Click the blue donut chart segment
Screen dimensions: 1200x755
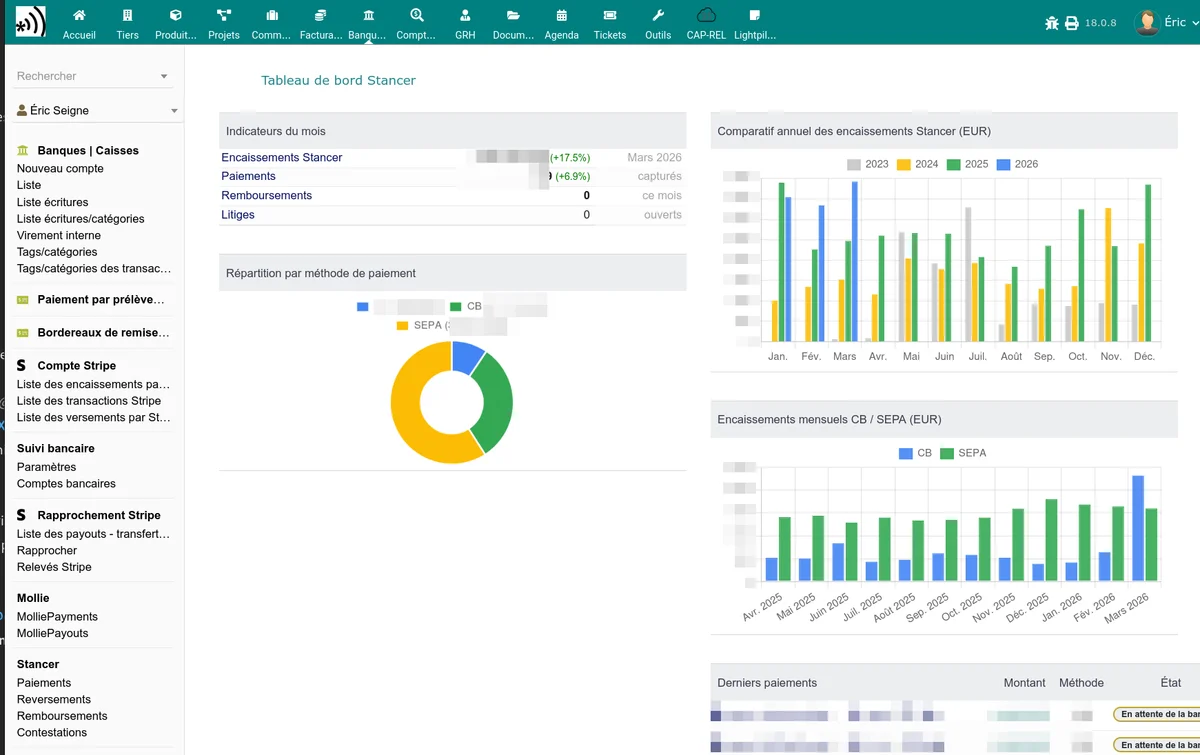tap(467, 357)
